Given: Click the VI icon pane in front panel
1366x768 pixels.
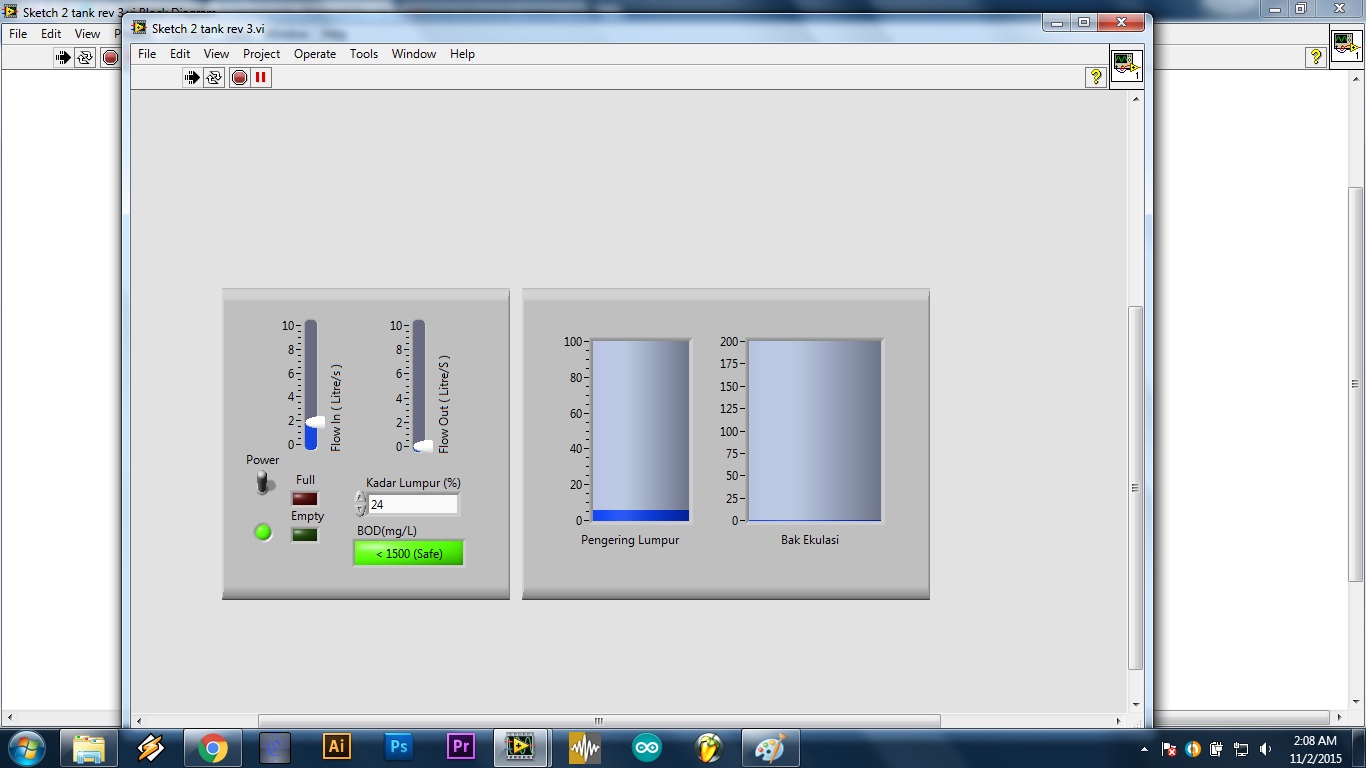Looking at the screenshot, I should (1126, 66).
